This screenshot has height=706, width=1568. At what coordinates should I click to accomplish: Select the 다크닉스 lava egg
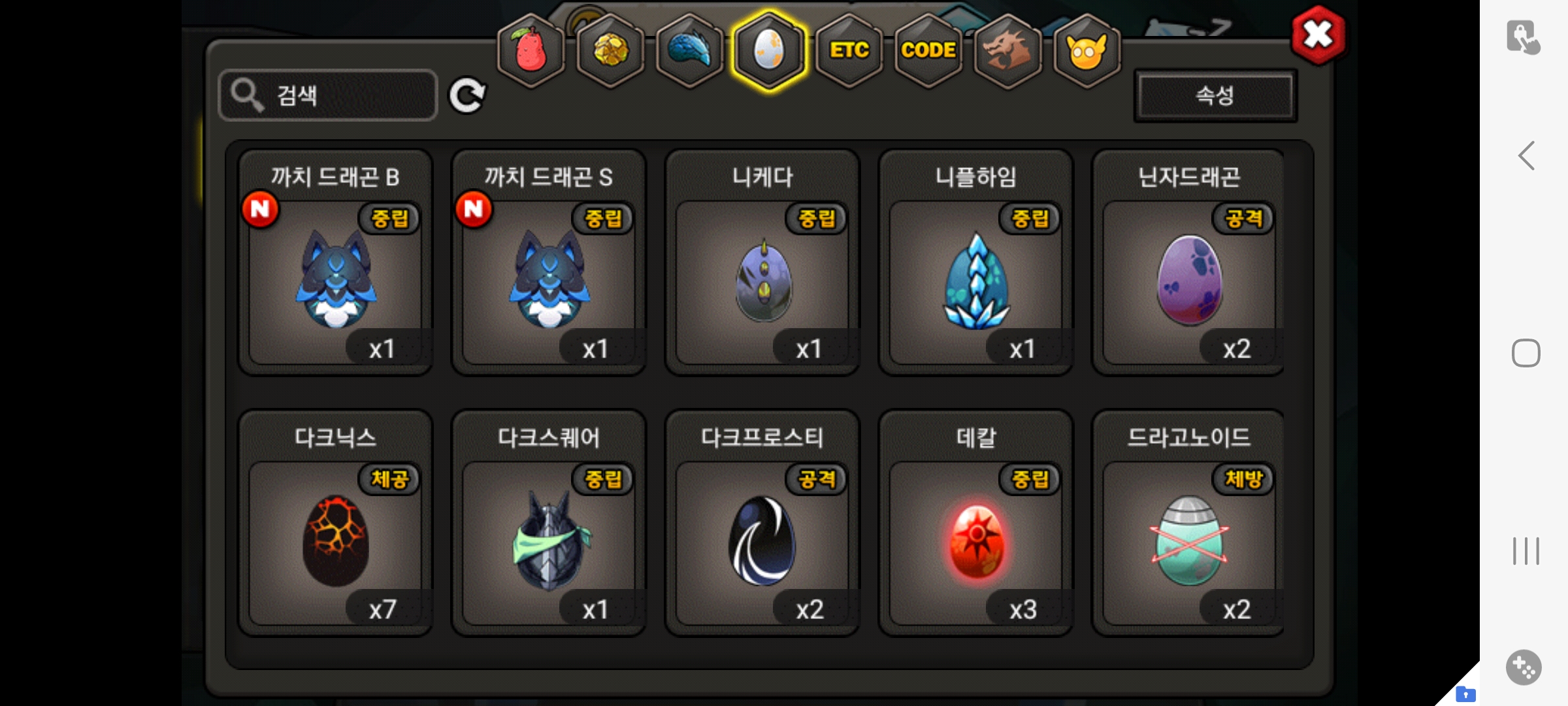[335, 523]
